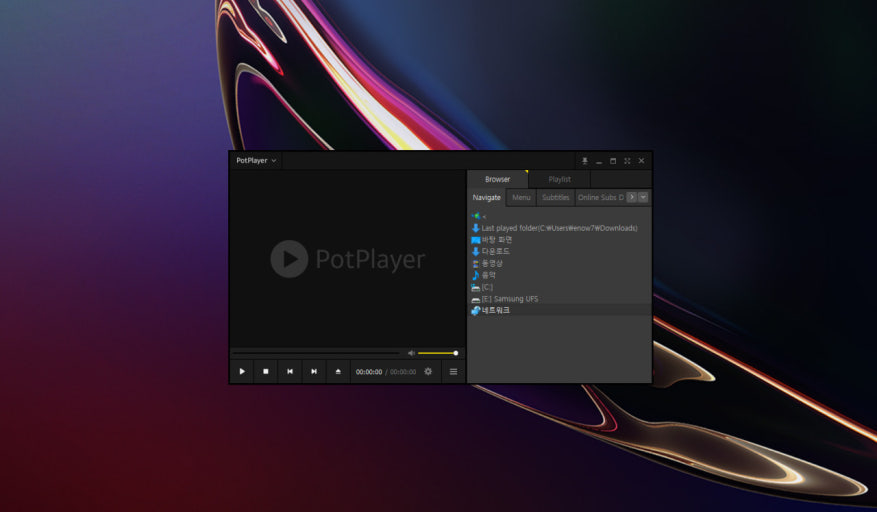Start playback with the play button
877x512 pixels.
coord(242,372)
